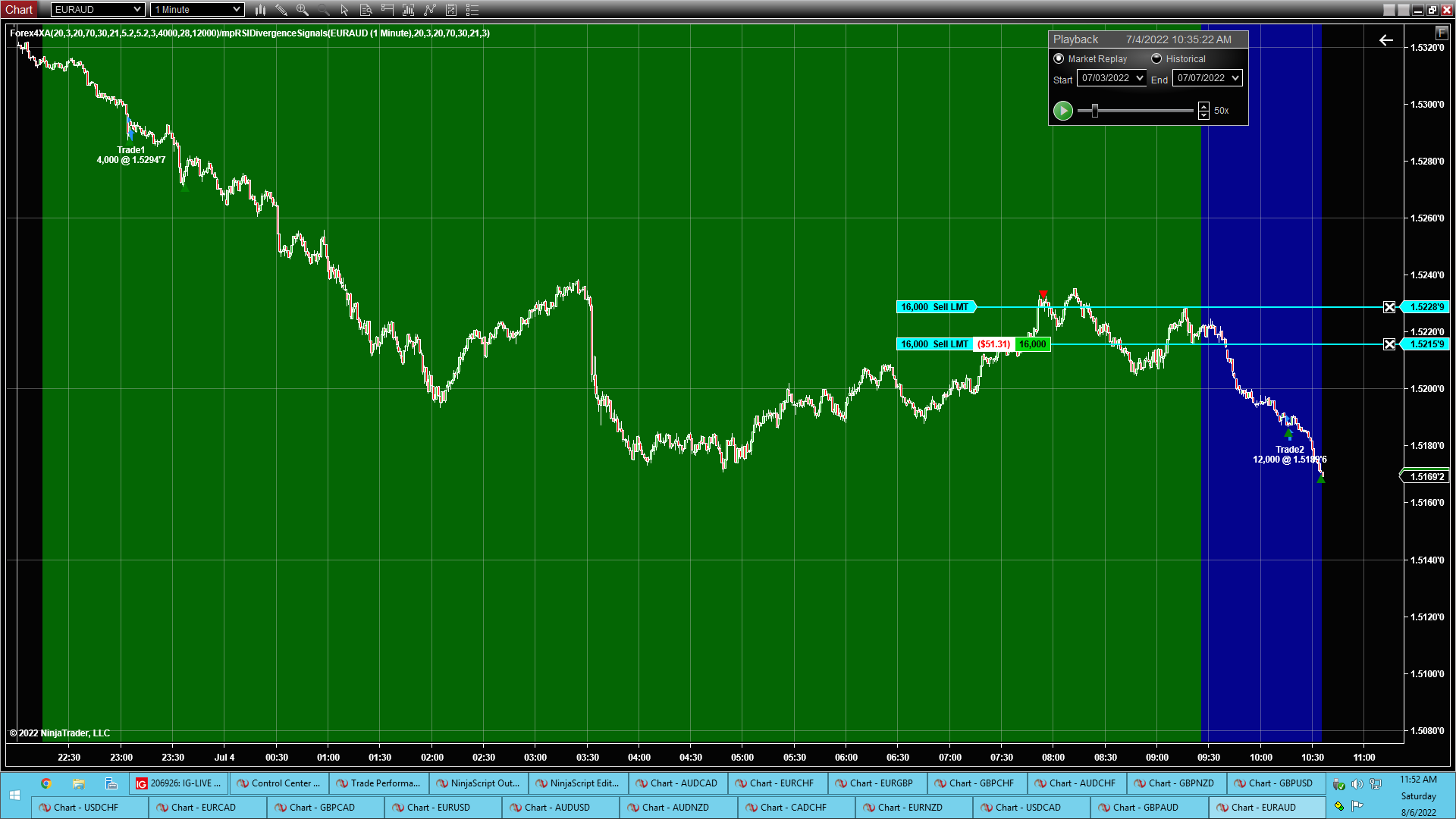Open the data box icon
This screenshot has height=819, width=1456.
point(366,10)
